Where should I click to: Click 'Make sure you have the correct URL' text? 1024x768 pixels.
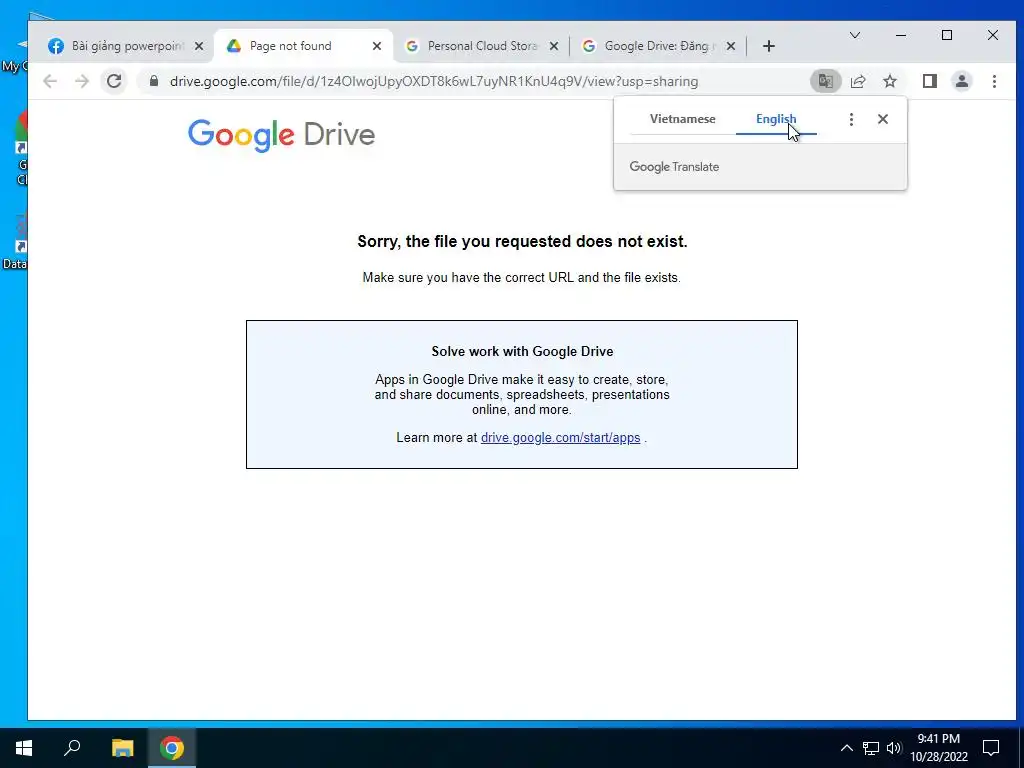coord(522,278)
